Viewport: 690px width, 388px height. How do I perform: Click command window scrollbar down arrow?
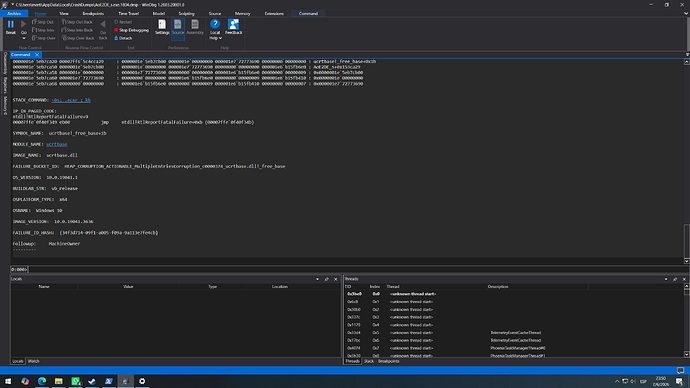click(686, 261)
